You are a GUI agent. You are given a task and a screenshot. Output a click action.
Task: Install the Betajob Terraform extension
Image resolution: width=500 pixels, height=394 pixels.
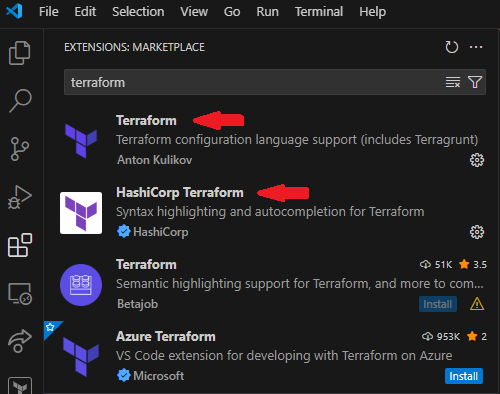pyautogui.click(x=438, y=304)
